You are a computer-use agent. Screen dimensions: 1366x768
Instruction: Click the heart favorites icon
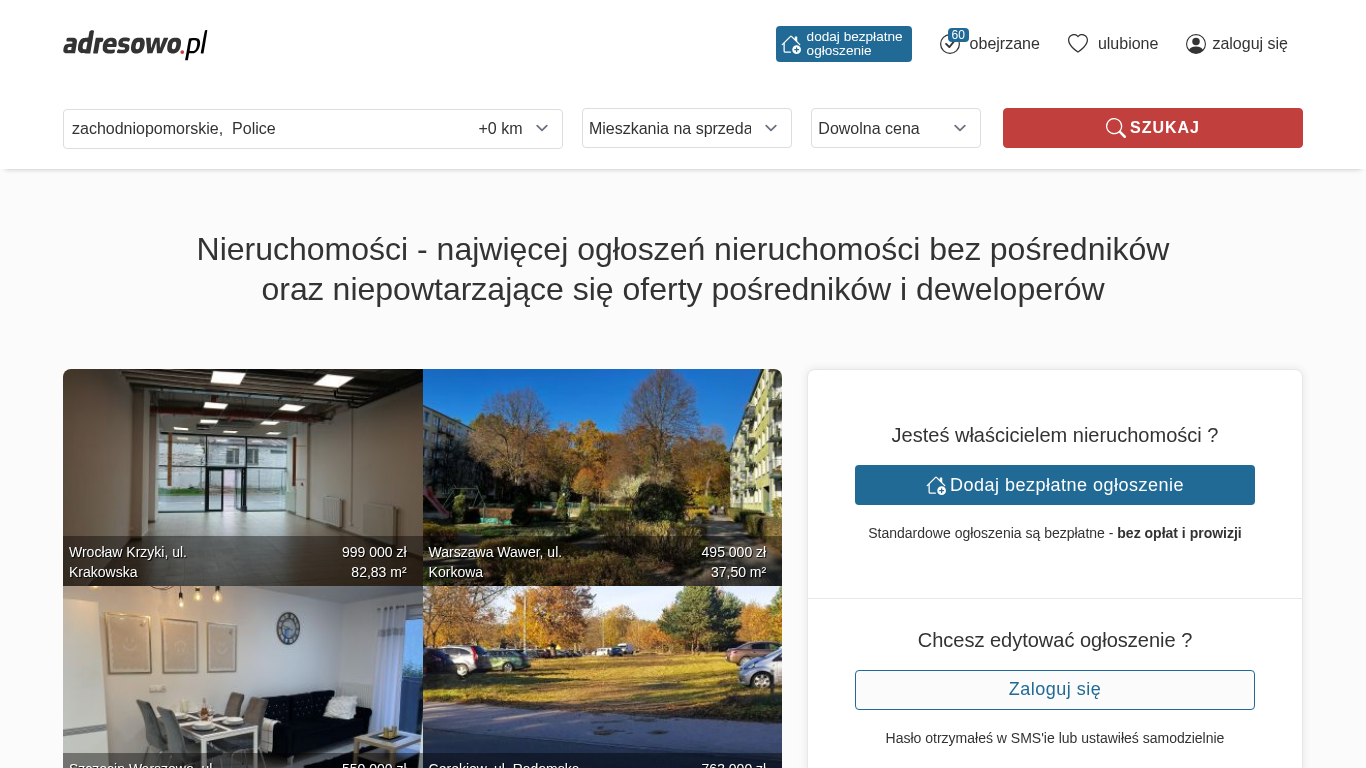(x=1077, y=44)
